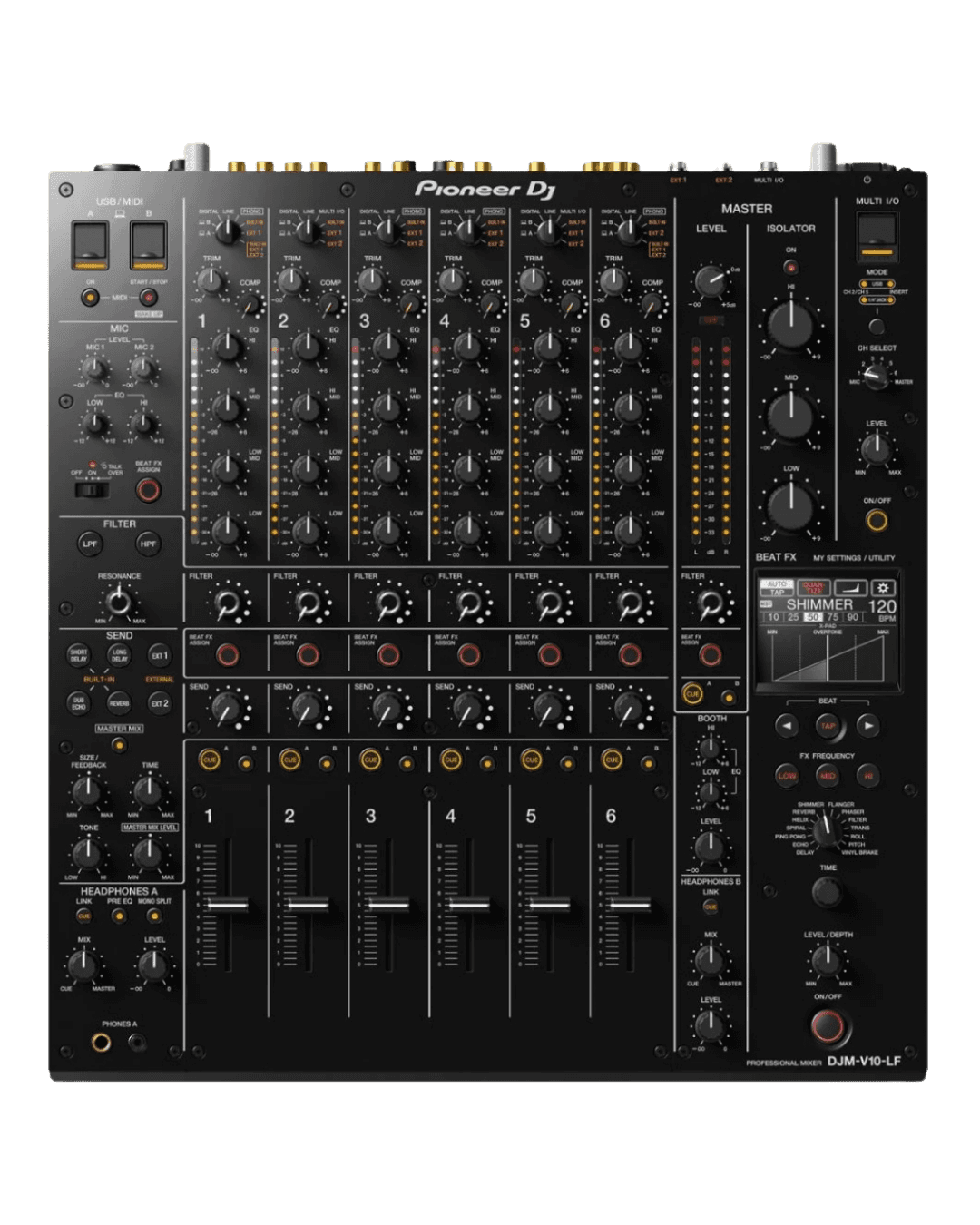
Task: Select the SHORT DELAY send effect button
Action: [79, 655]
